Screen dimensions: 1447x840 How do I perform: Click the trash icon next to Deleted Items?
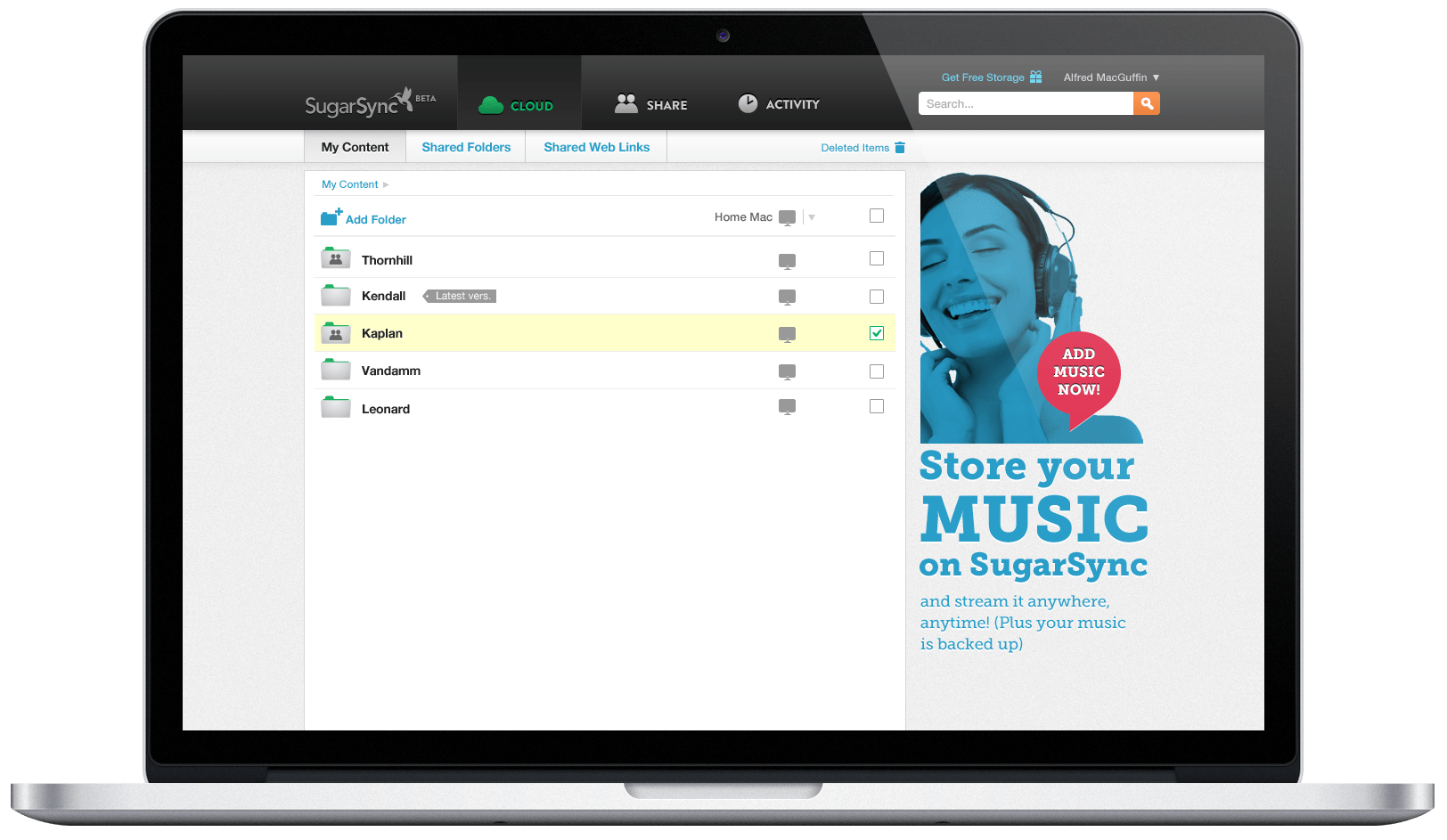tap(900, 148)
